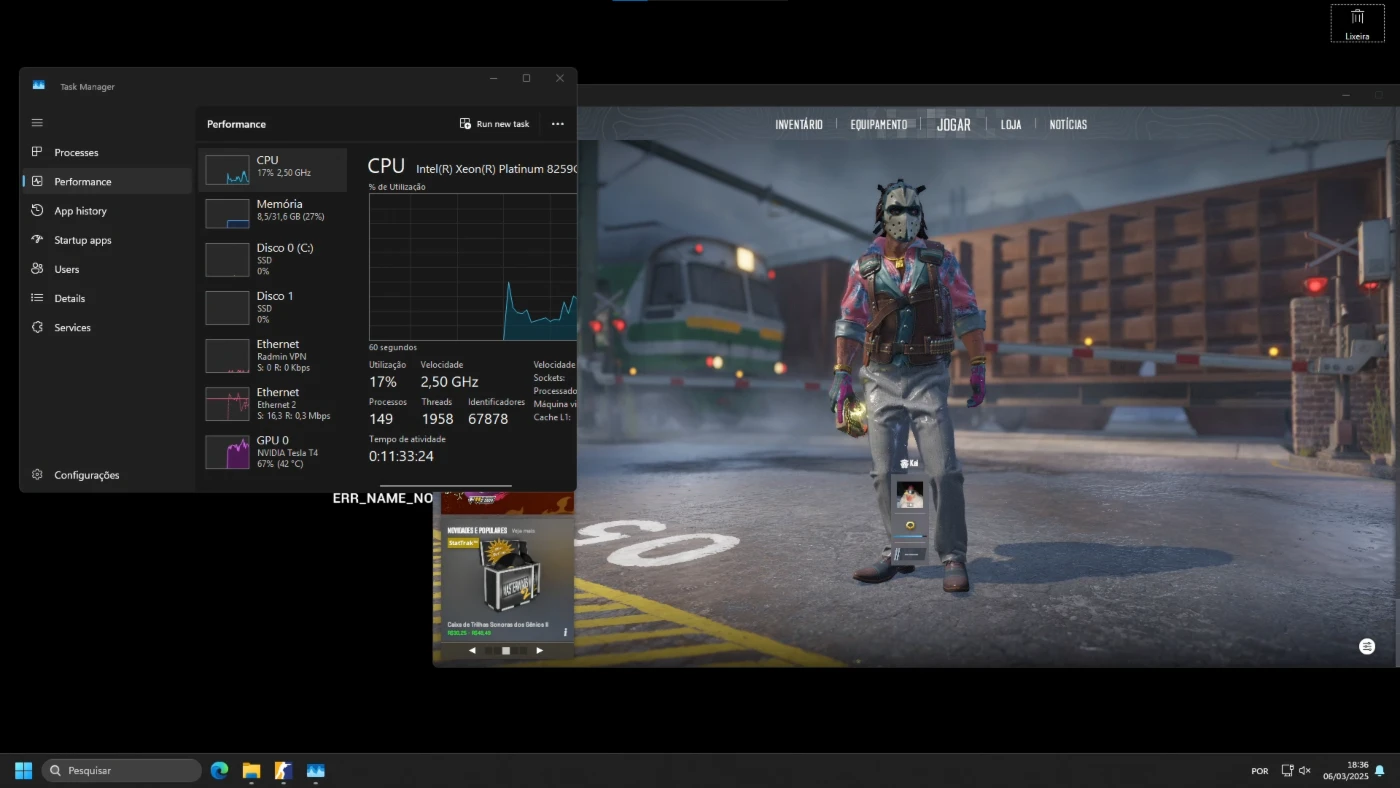Open the Services page
This screenshot has height=788, width=1400.
(106, 327)
